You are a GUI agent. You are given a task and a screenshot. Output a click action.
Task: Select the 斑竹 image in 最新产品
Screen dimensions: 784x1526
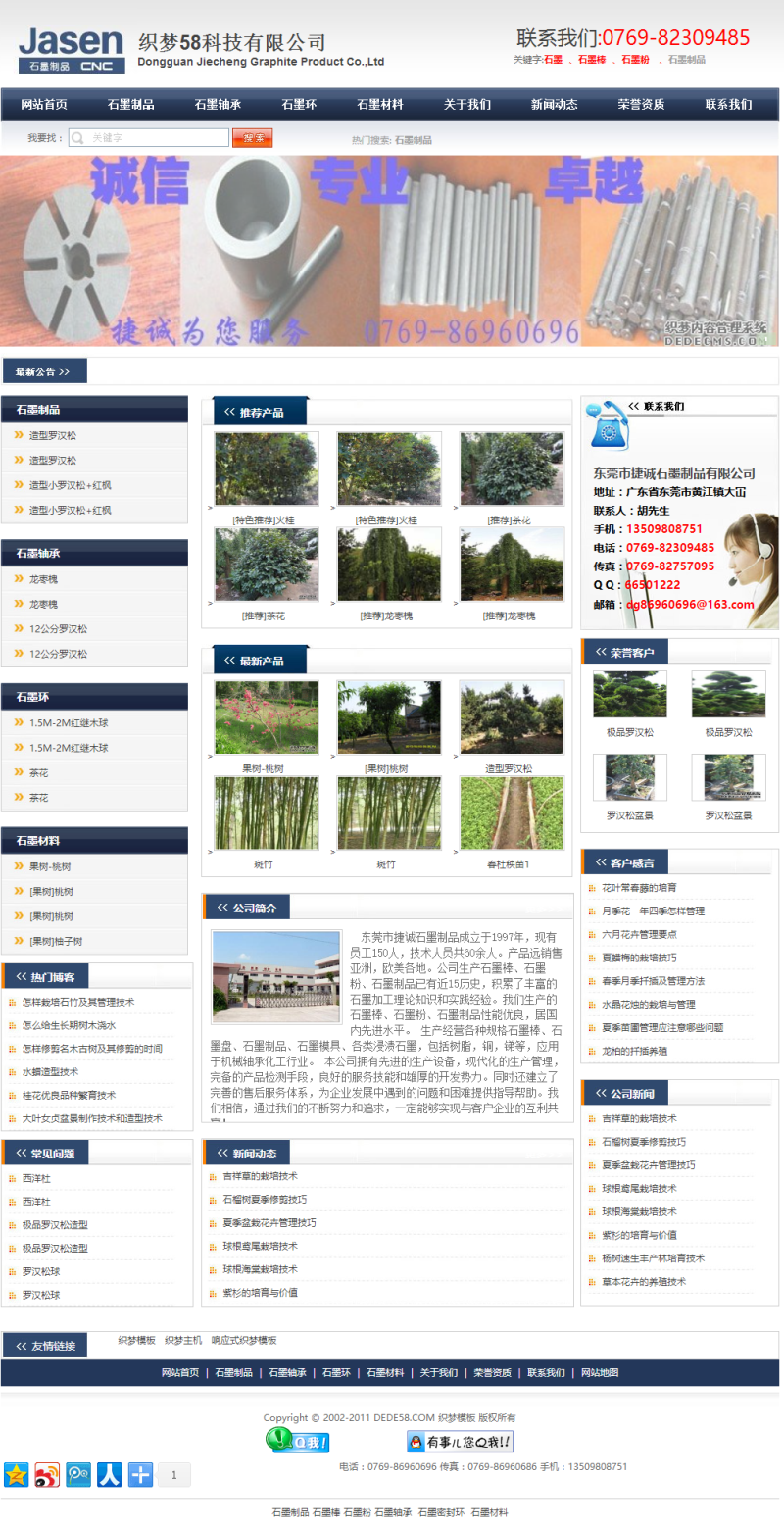point(266,812)
